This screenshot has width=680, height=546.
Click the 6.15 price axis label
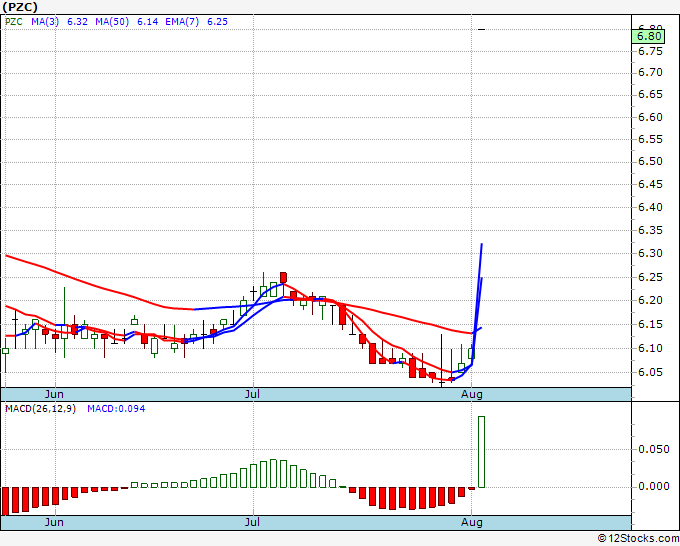point(650,324)
